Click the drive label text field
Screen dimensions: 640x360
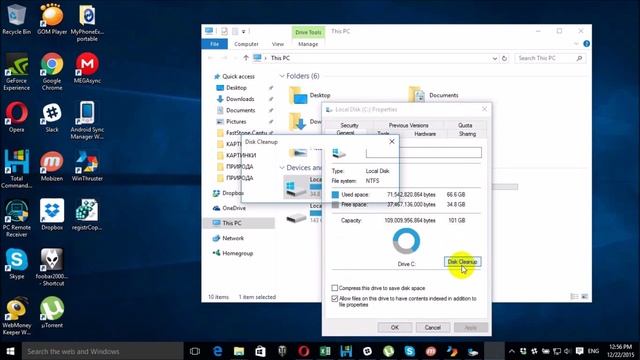424,153
